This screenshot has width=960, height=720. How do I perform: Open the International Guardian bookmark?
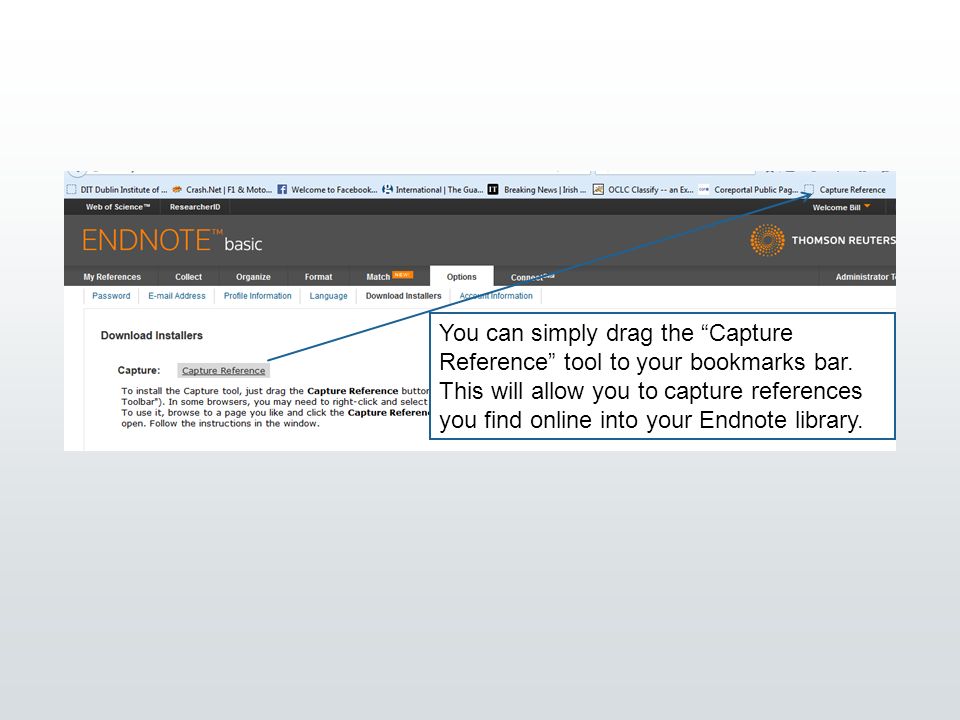[x=433, y=190]
